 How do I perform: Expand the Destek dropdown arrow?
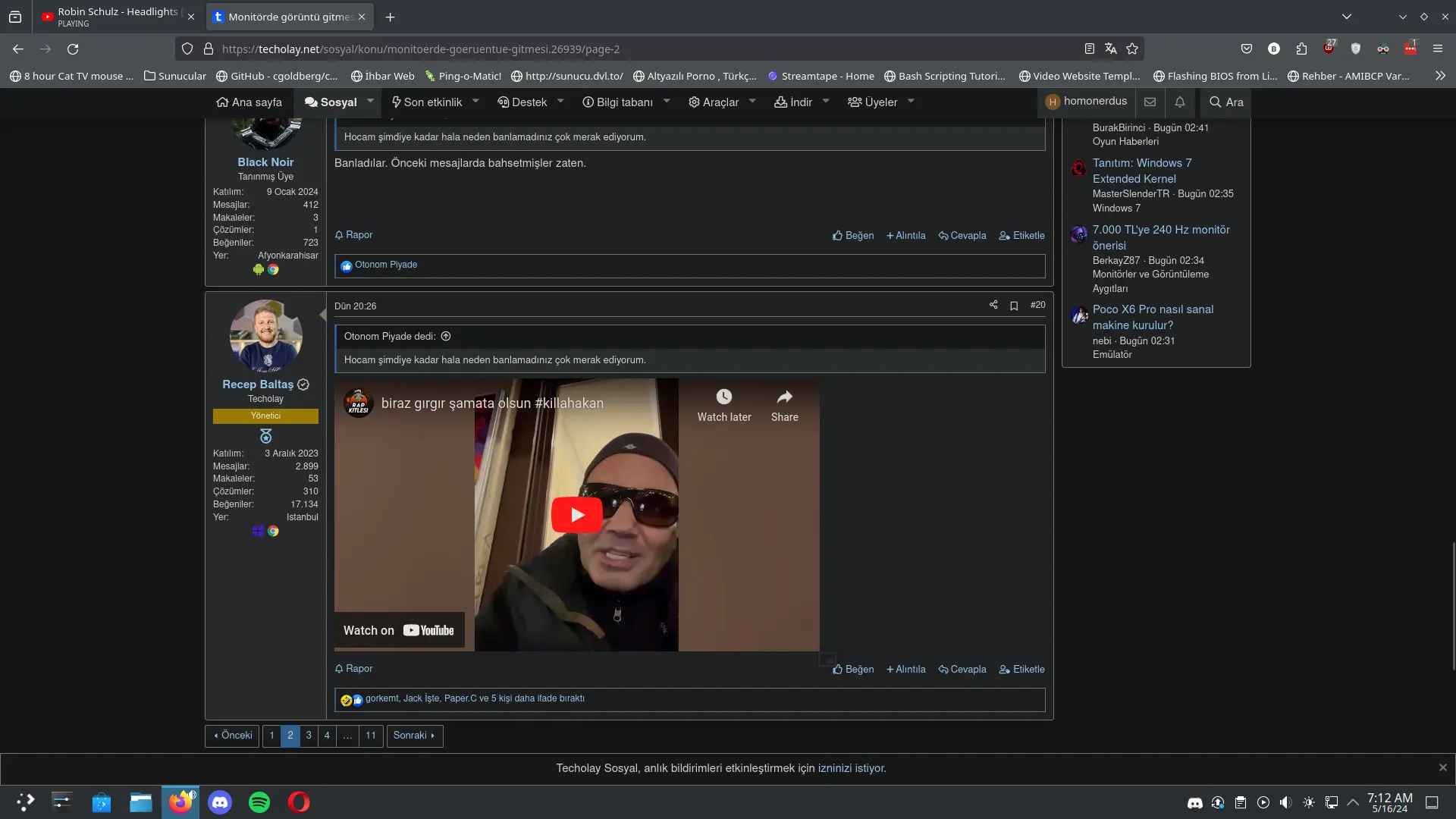(560, 101)
